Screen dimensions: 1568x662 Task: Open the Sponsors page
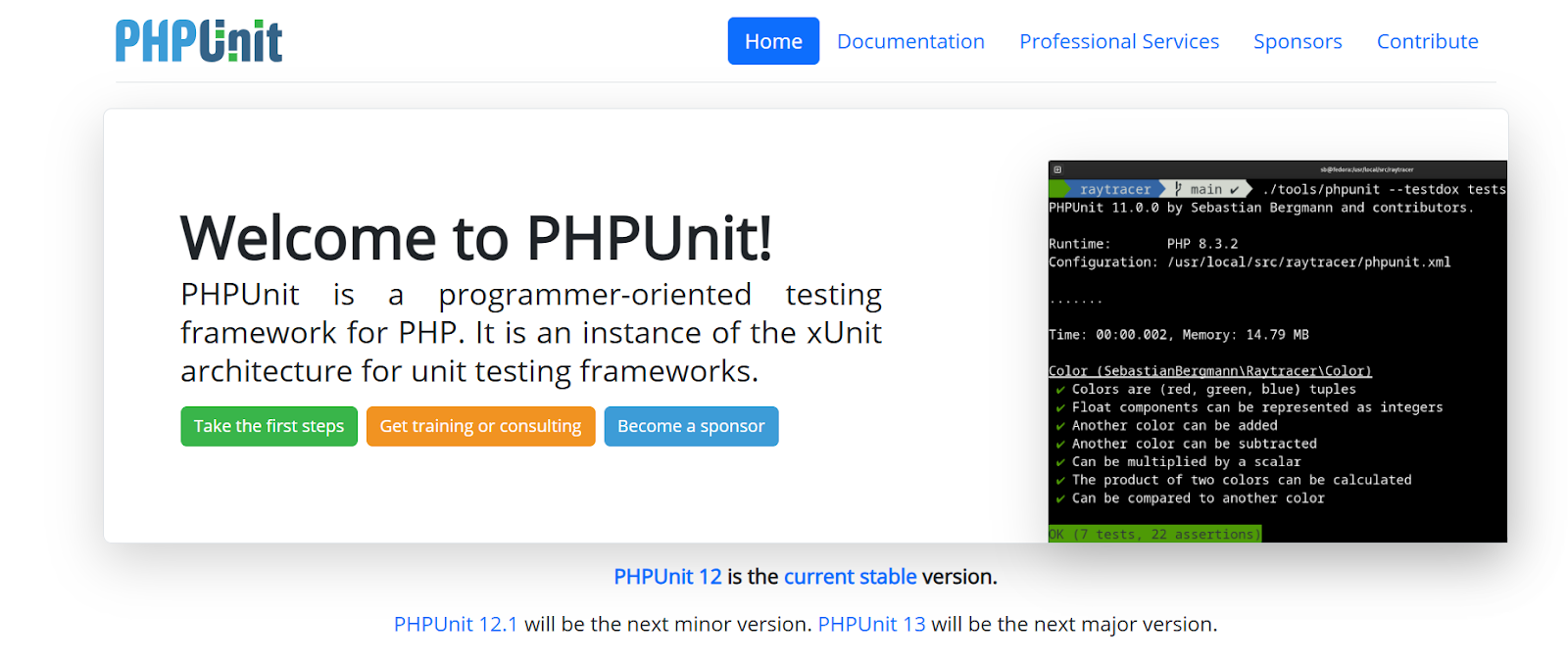[x=1298, y=41]
